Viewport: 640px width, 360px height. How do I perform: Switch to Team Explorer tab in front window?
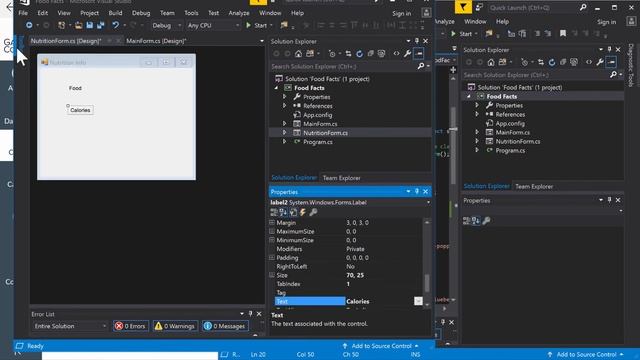[342, 178]
